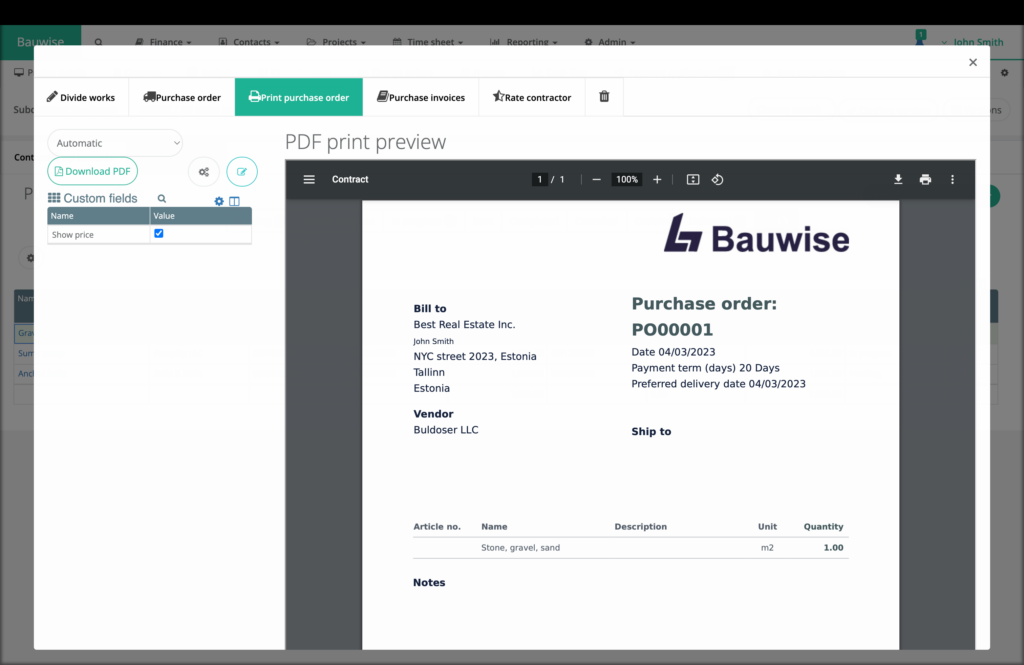Screen dimensions: 1024x665
Task: Click the top navigation search icon
Action: pos(99,41)
